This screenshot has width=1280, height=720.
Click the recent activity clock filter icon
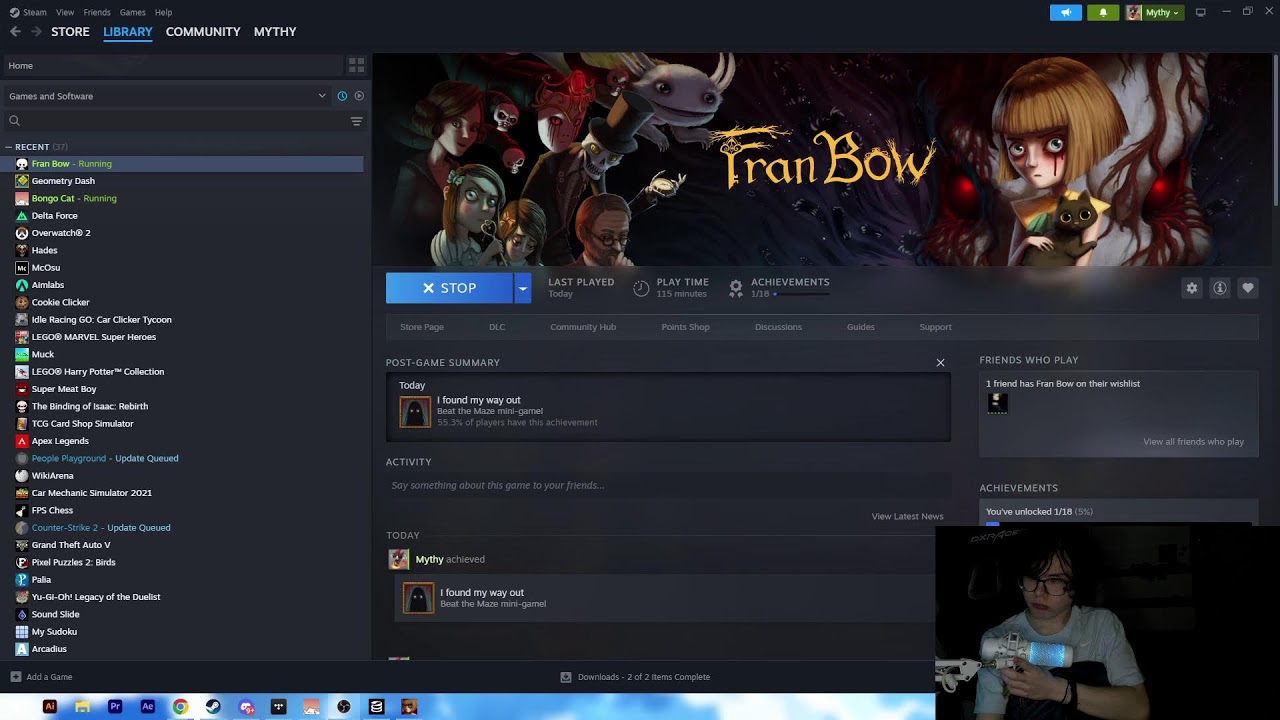[x=342, y=96]
